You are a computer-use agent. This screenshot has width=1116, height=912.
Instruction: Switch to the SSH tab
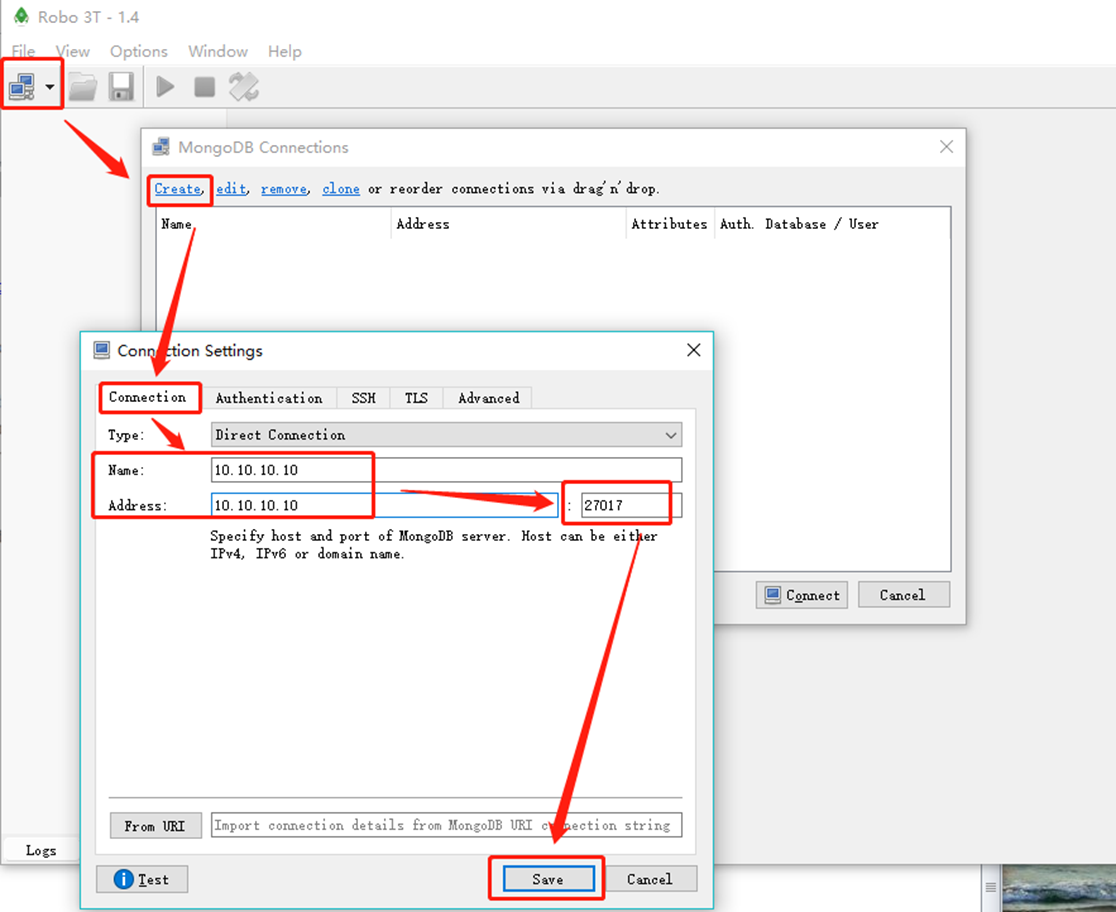[x=363, y=398]
